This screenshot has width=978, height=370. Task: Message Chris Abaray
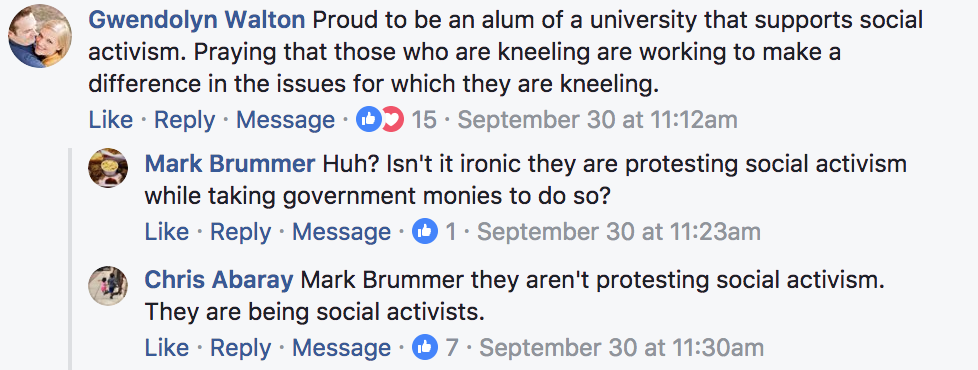[341, 348]
